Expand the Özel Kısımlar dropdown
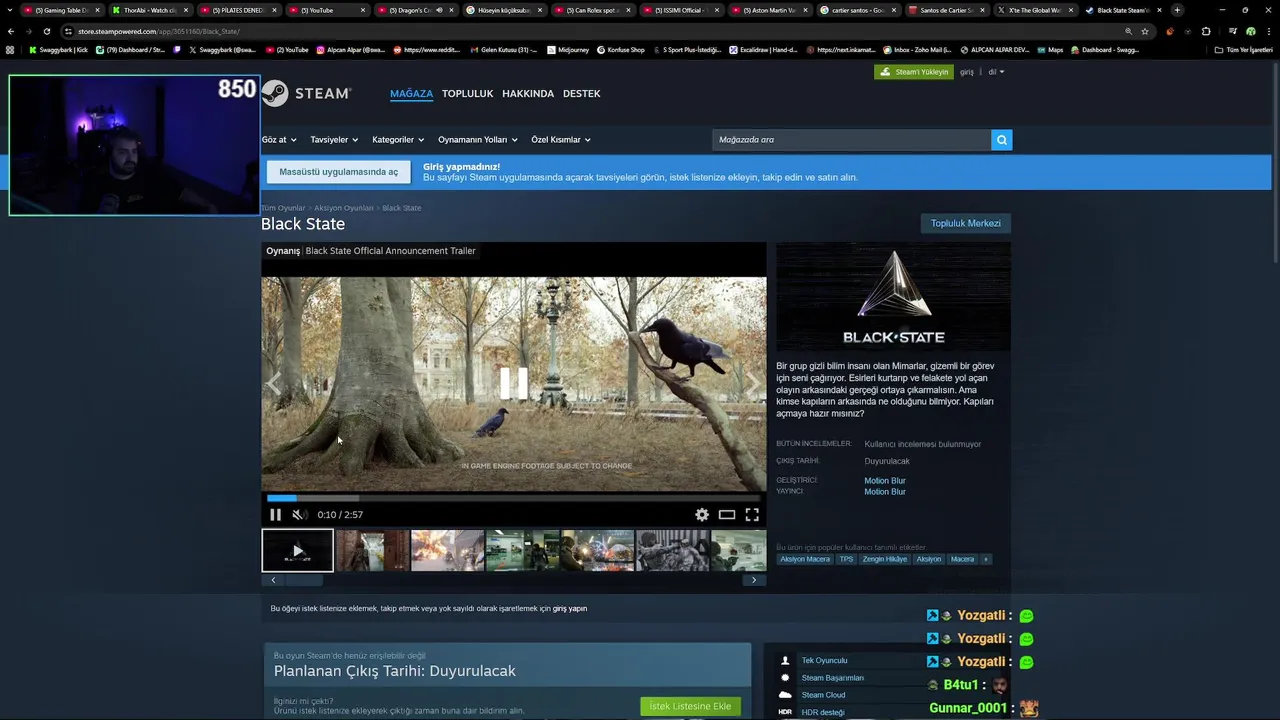Viewport: 1280px width, 720px height. coord(561,140)
